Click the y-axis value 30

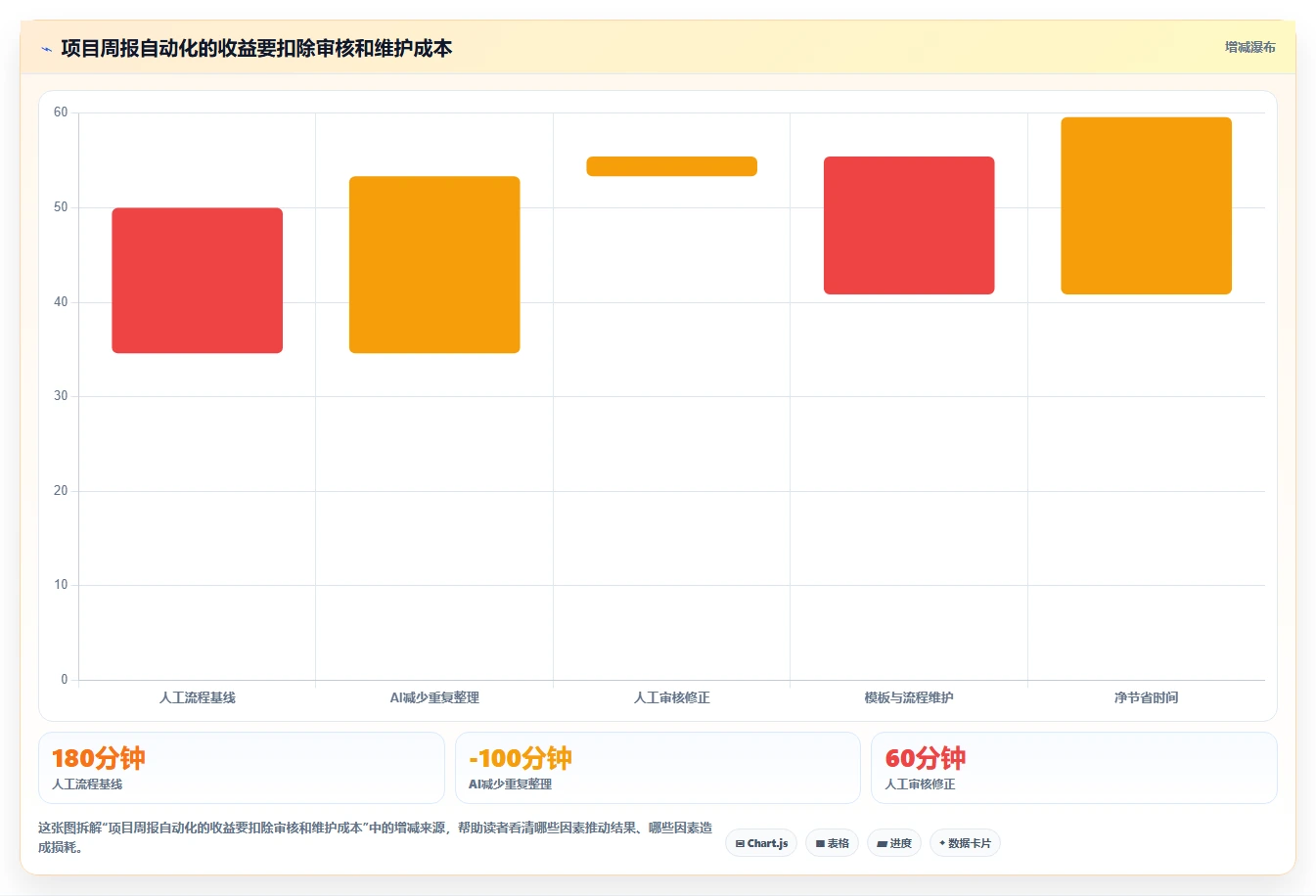click(x=61, y=396)
